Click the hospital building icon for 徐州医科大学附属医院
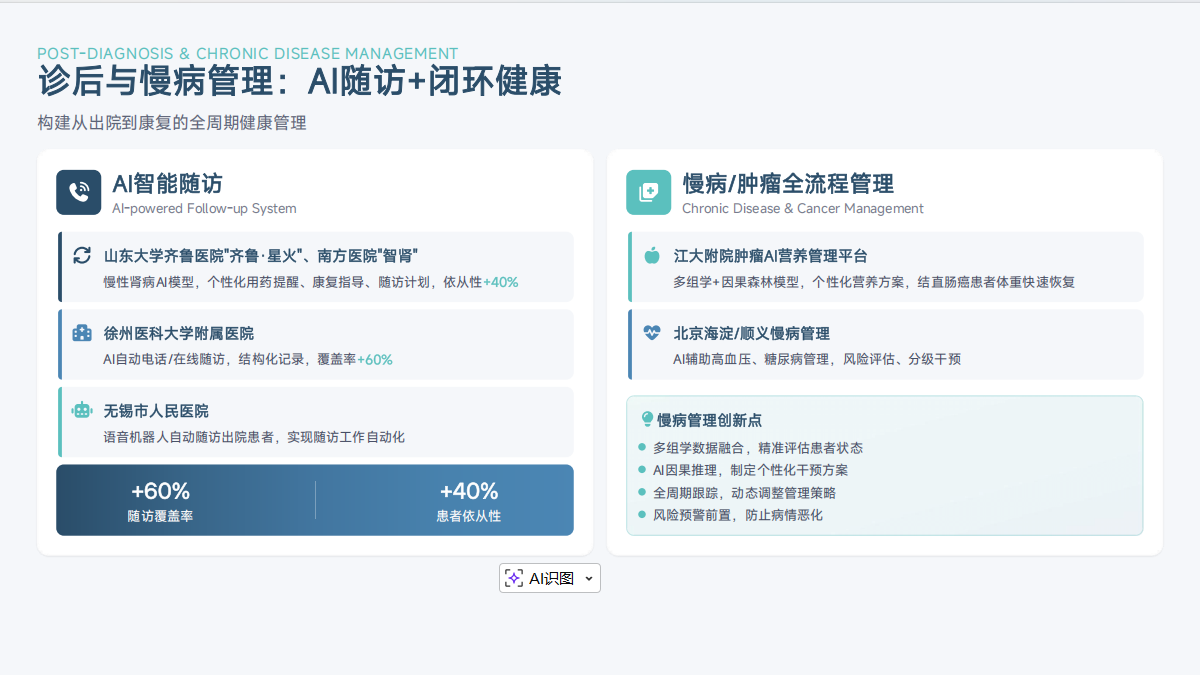The height and width of the screenshot is (675, 1200). click(x=82, y=333)
